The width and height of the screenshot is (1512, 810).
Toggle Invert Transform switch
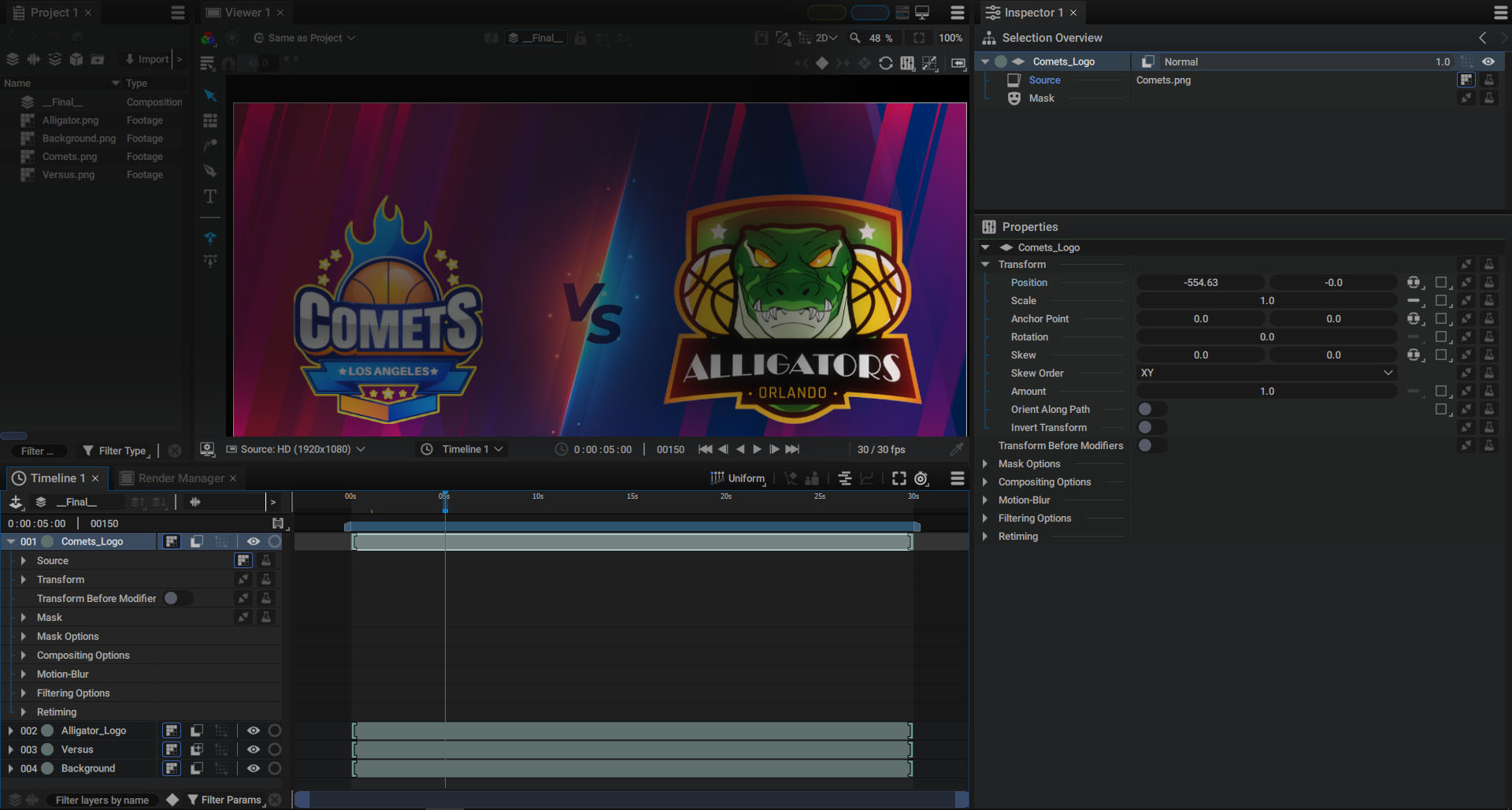pos(1151,427)
